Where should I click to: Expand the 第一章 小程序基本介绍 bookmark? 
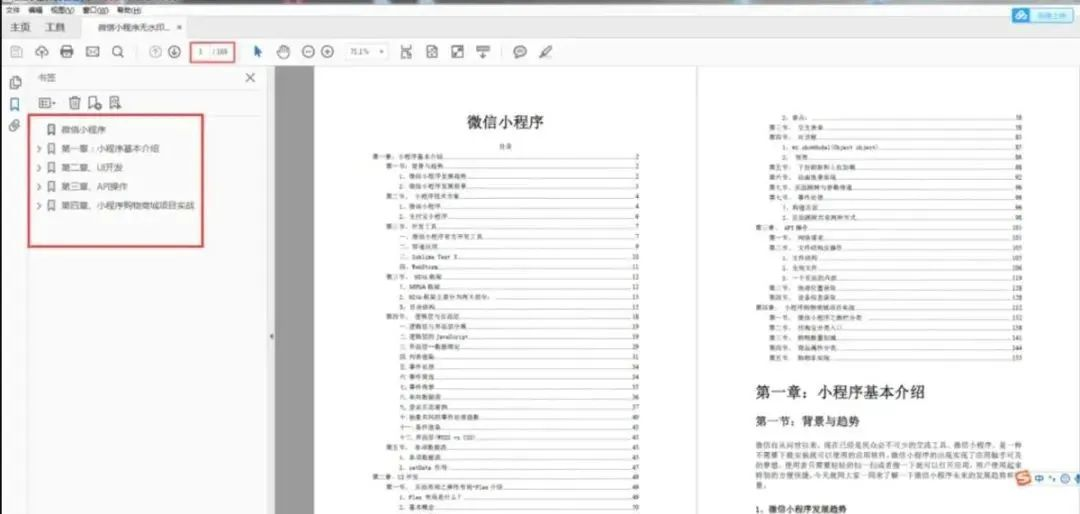coord(39,148)
